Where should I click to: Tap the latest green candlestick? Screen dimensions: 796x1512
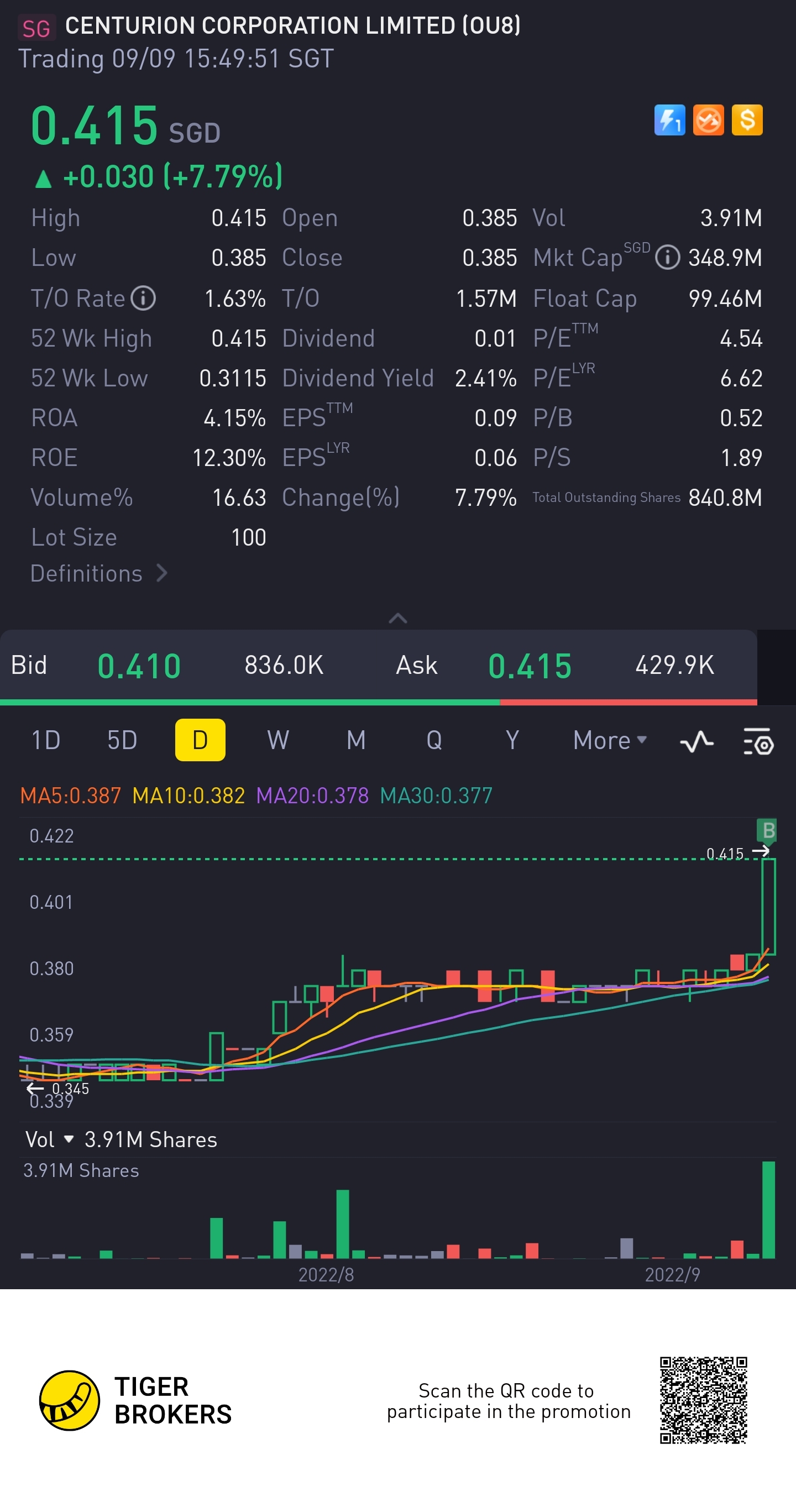point(768,906)
